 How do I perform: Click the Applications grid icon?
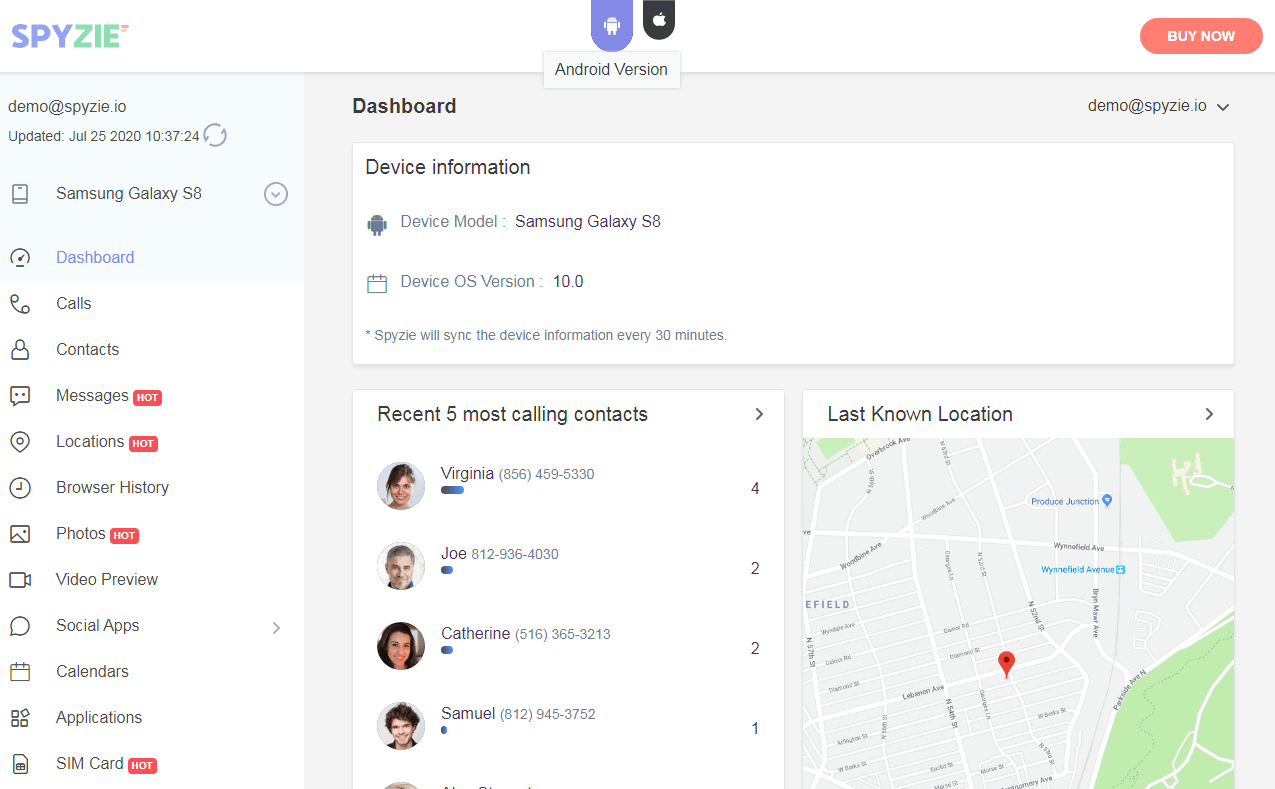[20, 718]
